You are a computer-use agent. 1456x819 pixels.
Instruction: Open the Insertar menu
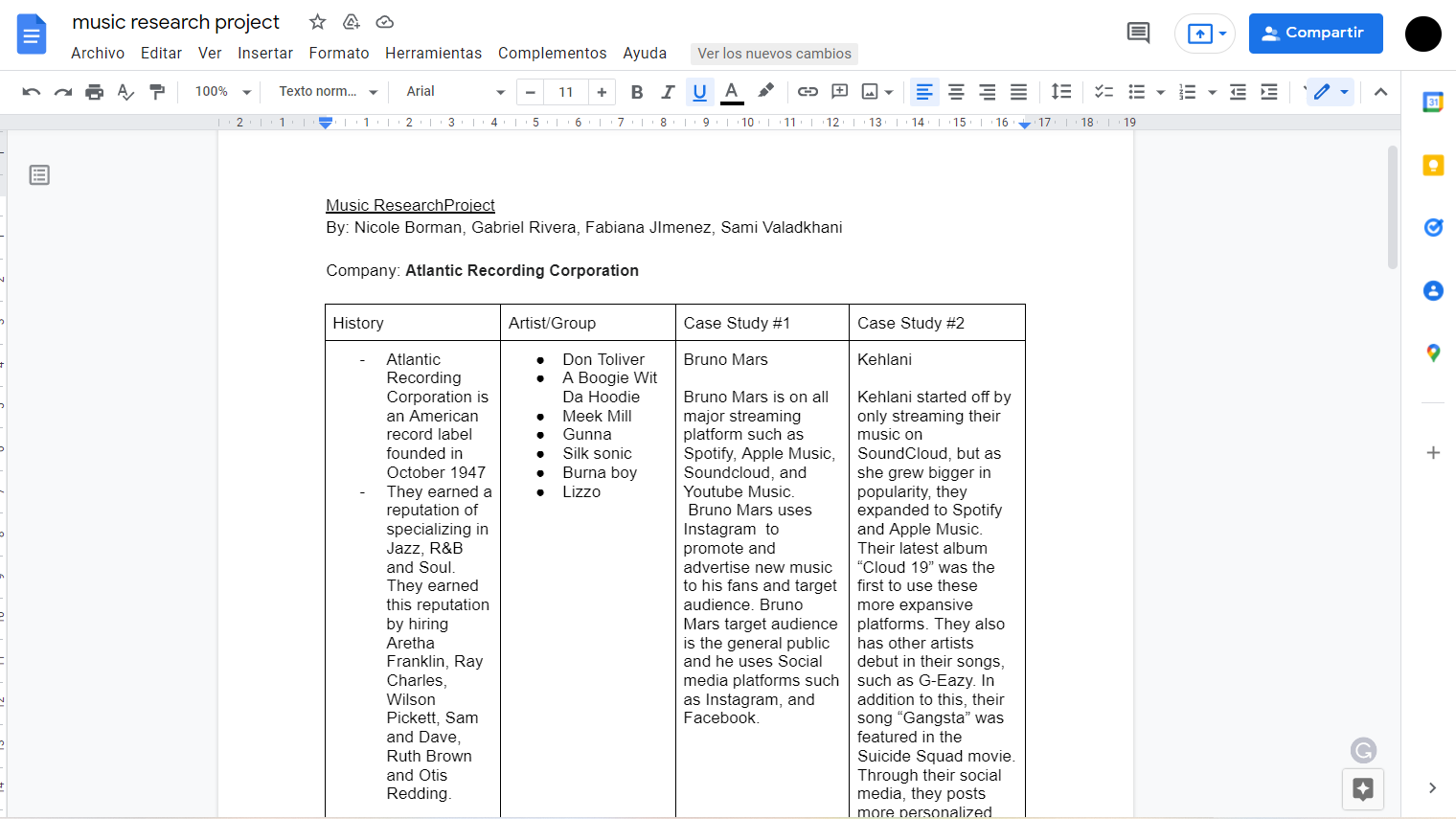coord(265,54)
